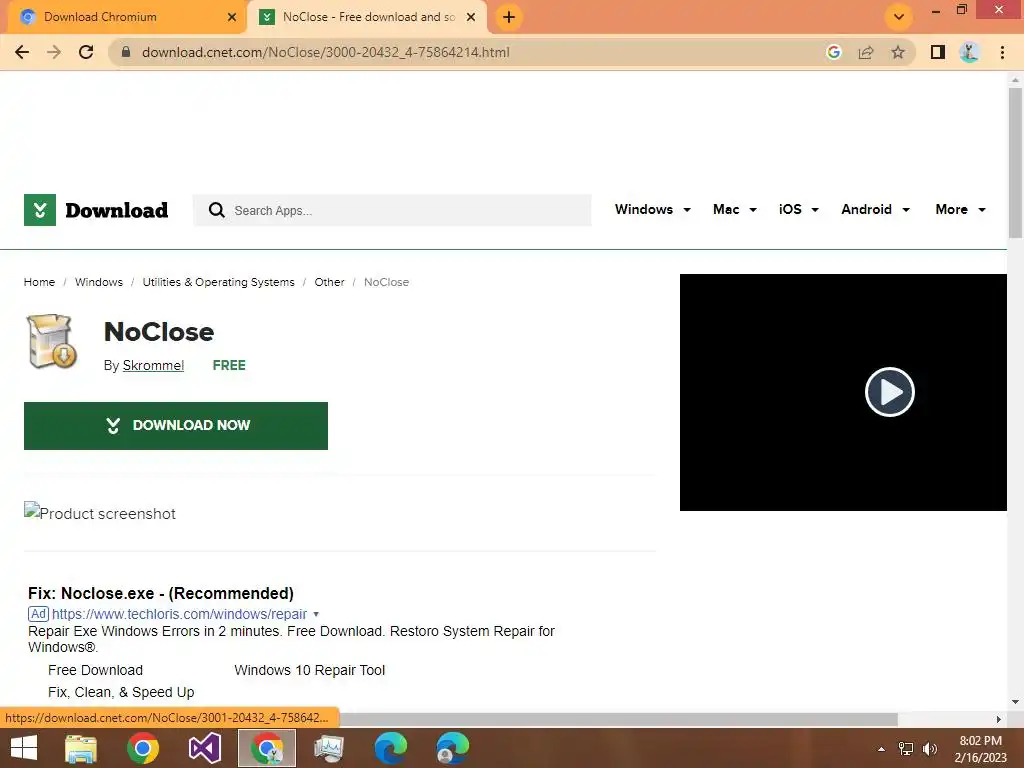This screenshot has width=1024, height=768.
Task: Click the green Download logo icon
Action: click(x=40, y=210)
